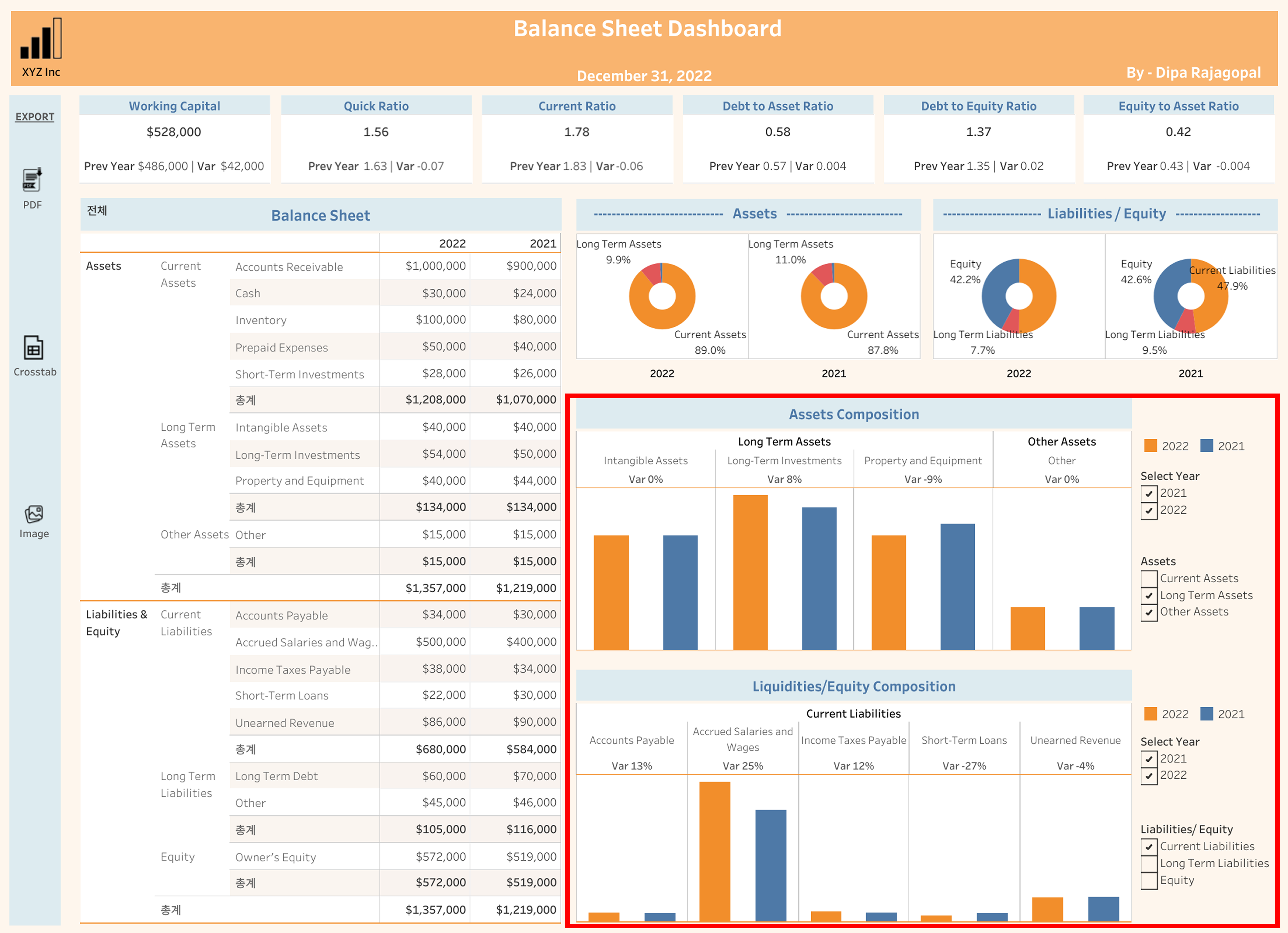Enable the Current Assets checkbox

(x=1149, y=579)
